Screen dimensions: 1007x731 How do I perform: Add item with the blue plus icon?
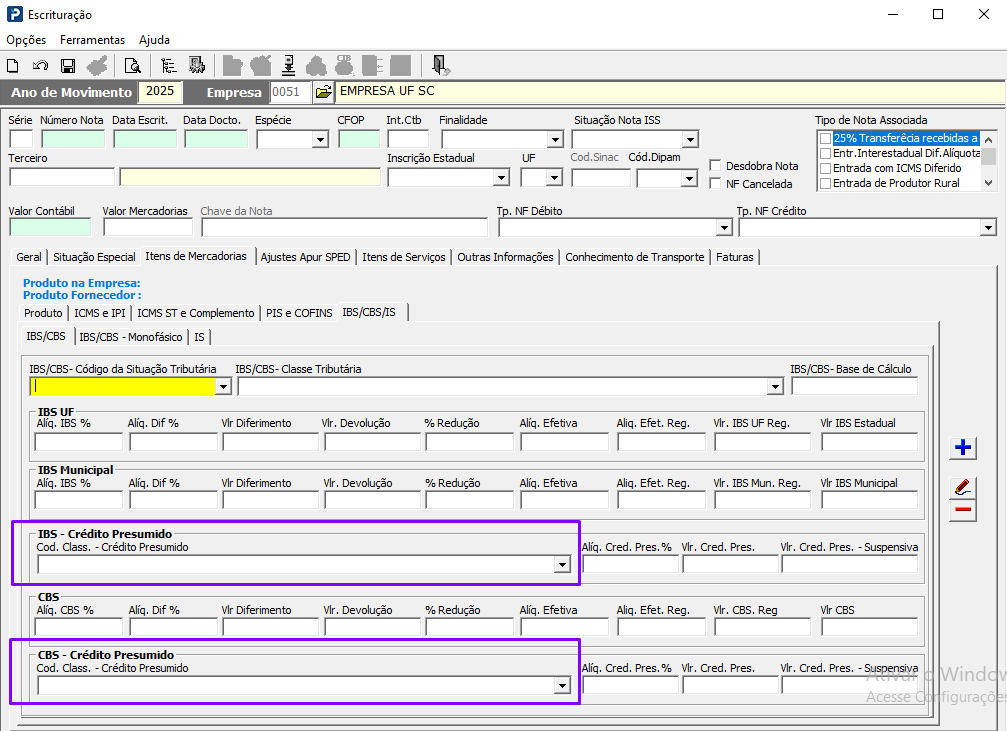pyautogui.click(x=963, y=447)
